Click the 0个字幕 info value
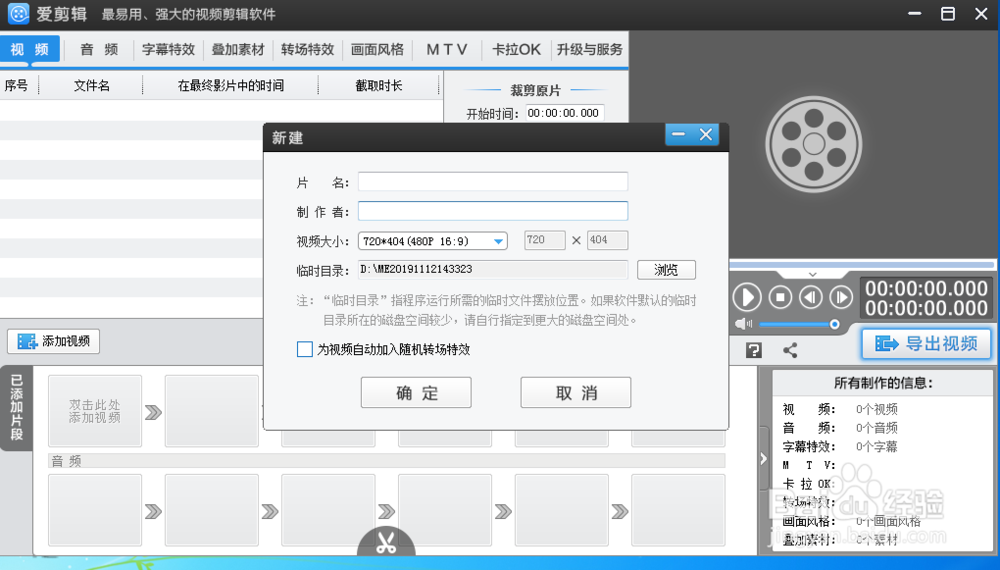 (x=876, y=446)
